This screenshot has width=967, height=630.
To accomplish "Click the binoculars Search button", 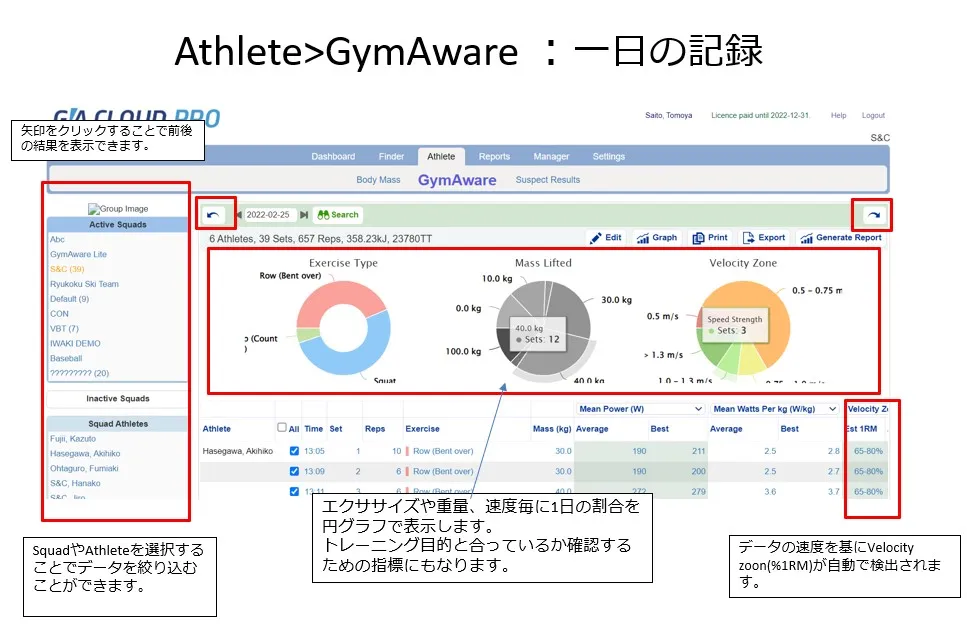I will coord(337,215).
